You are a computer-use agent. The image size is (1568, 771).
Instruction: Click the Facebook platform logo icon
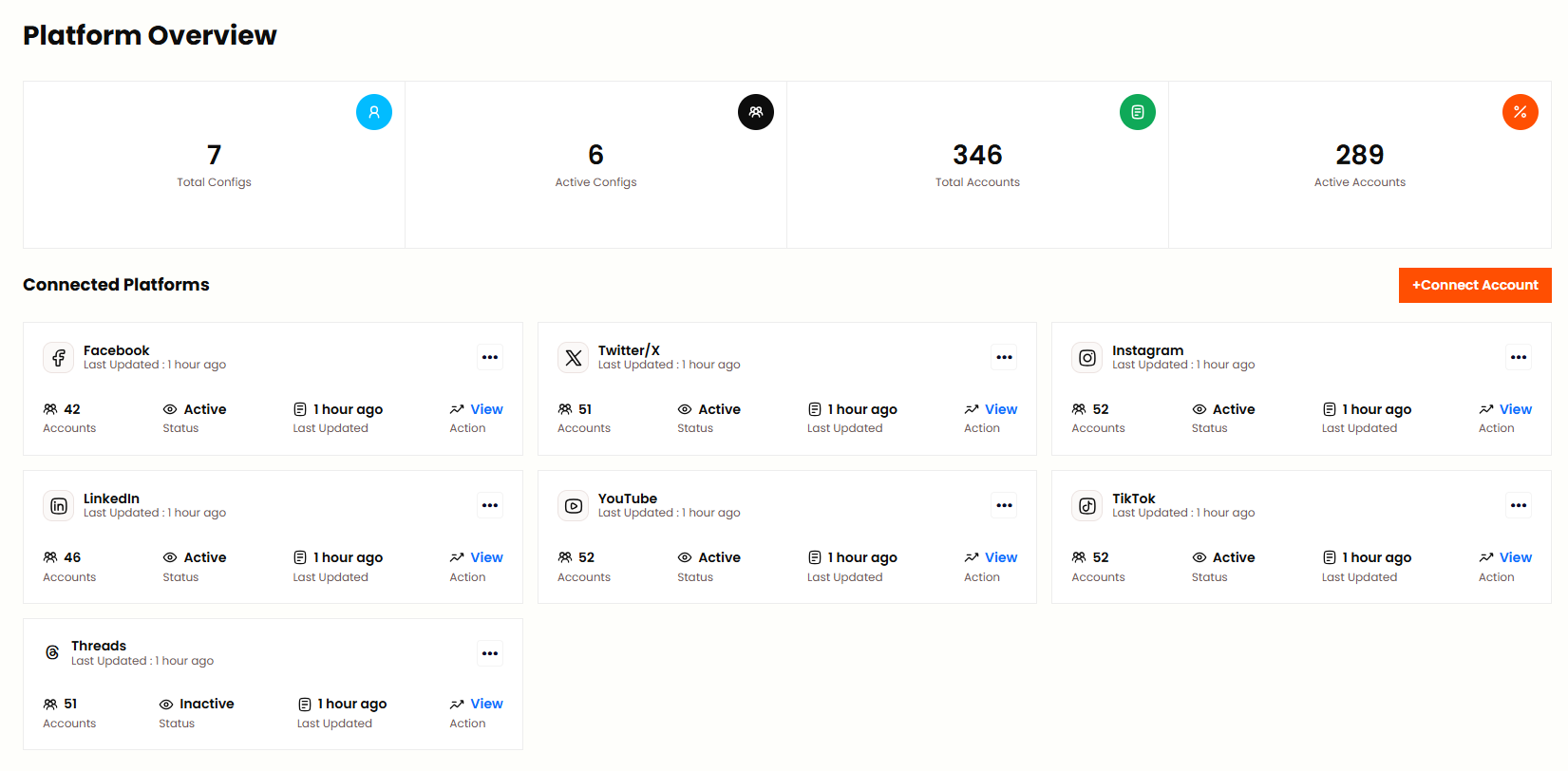click(58, 358)
